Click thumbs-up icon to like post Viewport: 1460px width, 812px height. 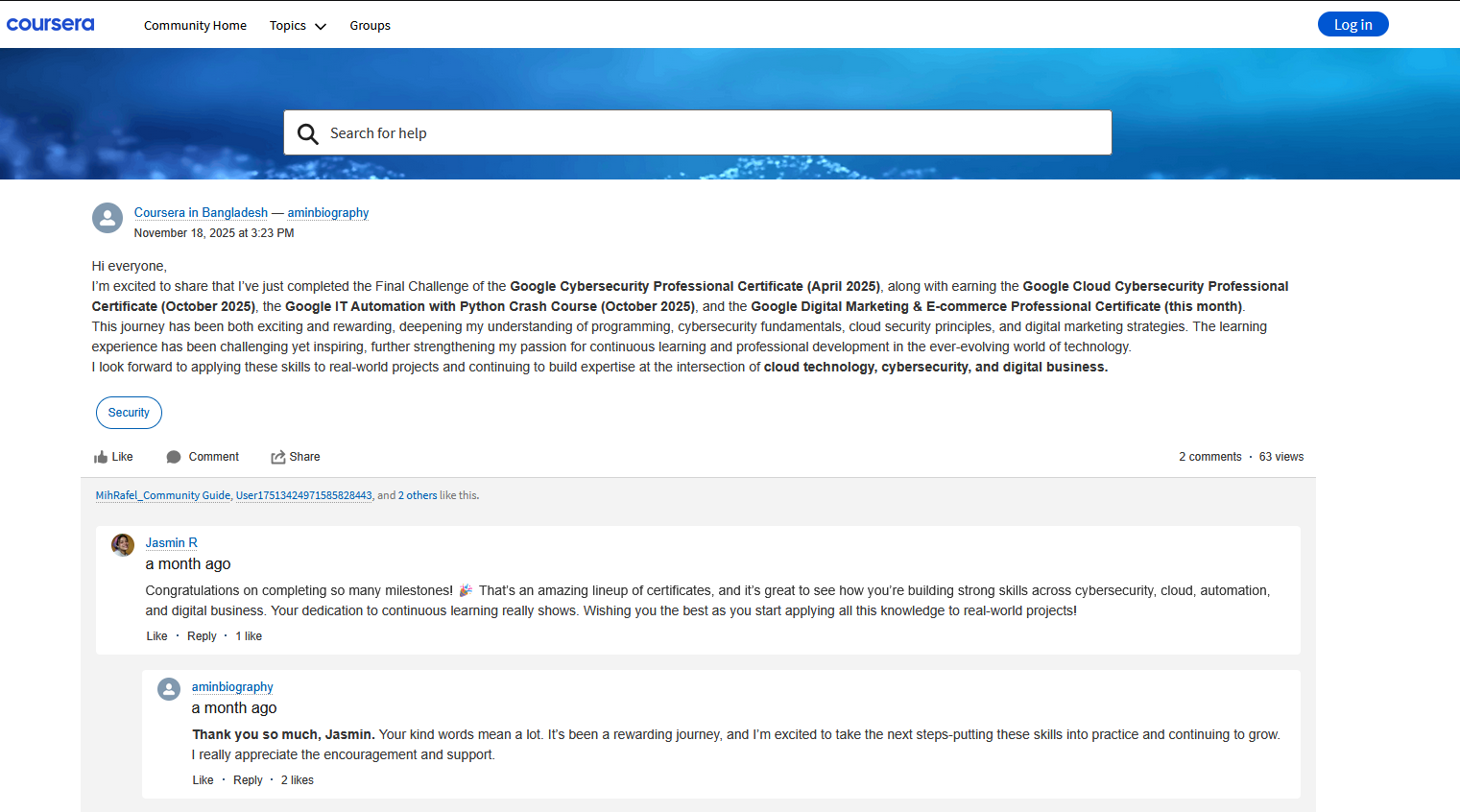point(100,457)
